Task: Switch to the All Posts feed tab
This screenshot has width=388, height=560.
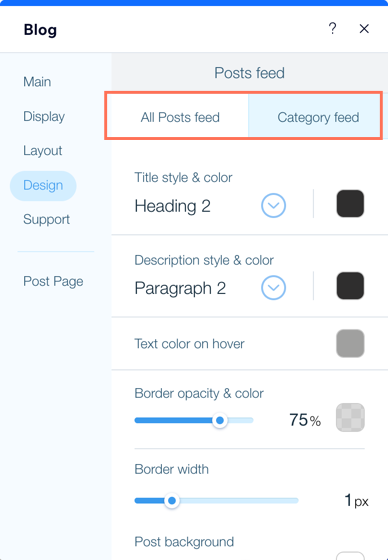Action: pos(180,117)
